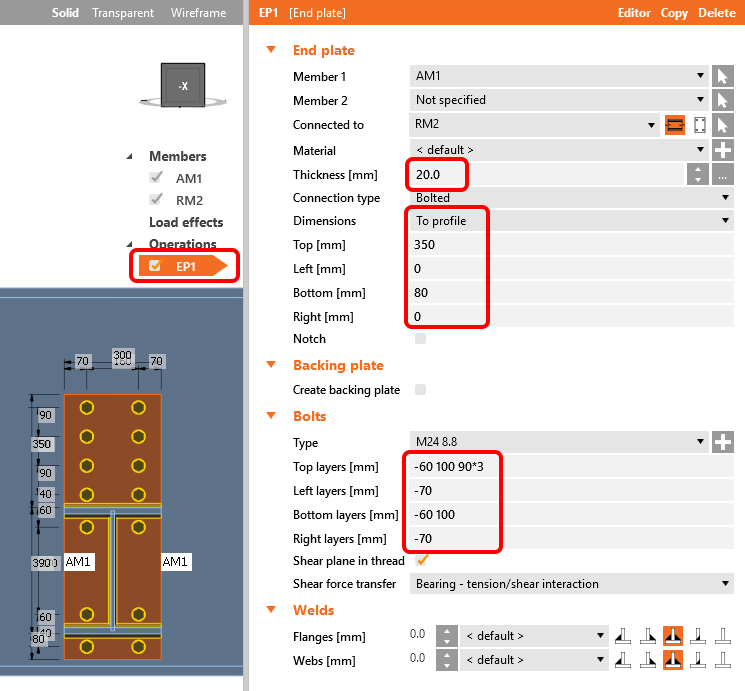The width and height of the screenshot is (745, 691).
Task: Click the Thickness stepper arrows
Action: coord(698,174)
